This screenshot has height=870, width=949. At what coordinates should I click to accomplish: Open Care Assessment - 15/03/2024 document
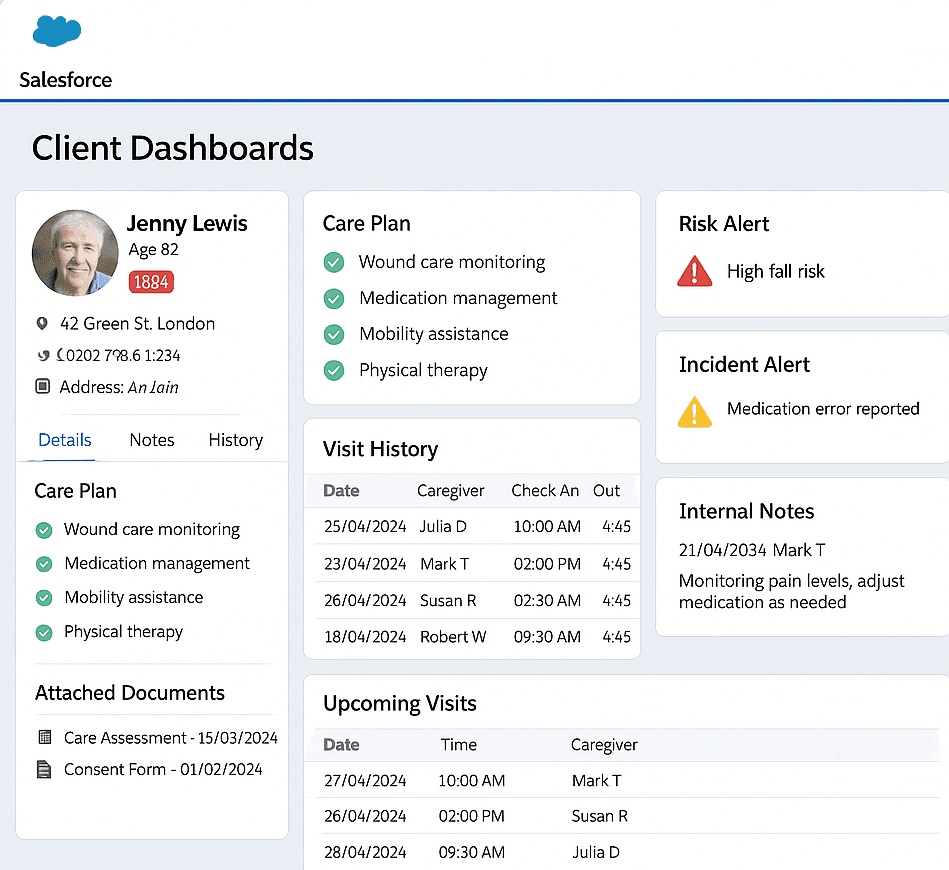click(171, 738)
